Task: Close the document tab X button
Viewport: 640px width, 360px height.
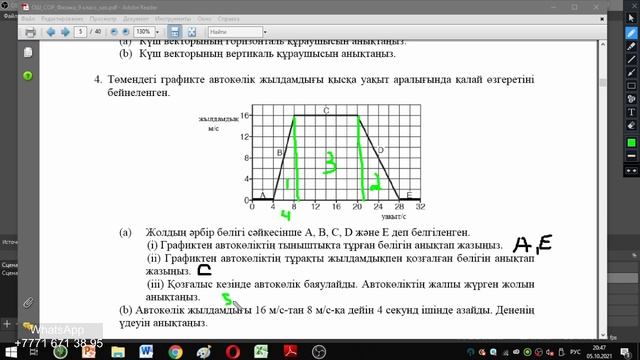Action: point(602,19)
